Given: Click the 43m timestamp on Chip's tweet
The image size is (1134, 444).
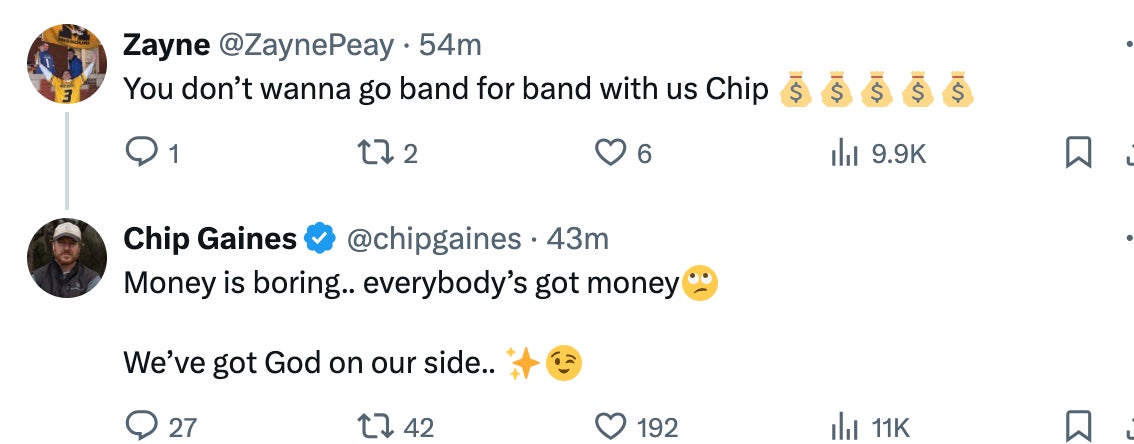Looking at the screenshot, I should pos(578,239).
